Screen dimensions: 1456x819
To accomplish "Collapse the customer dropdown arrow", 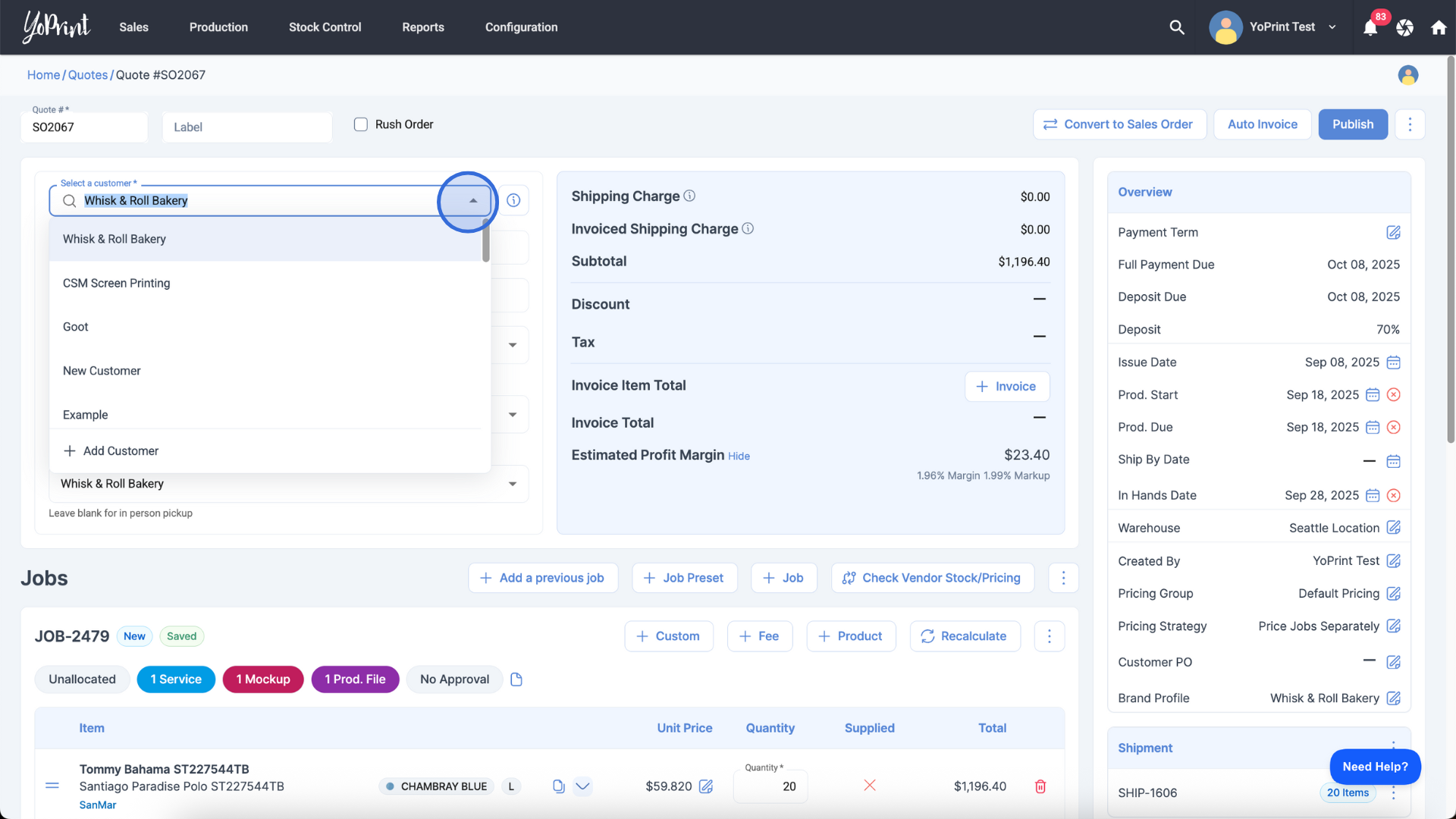I will 472,201.
